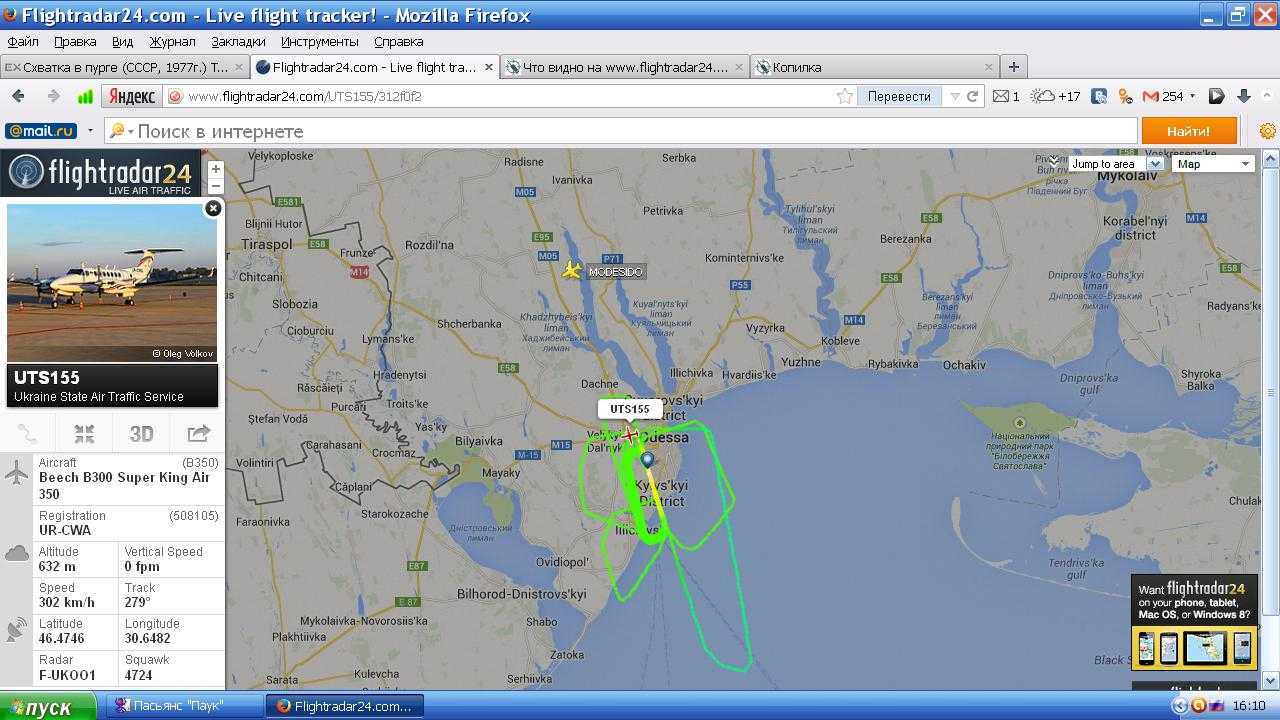The image size is (1280, 720).
Task: Open the Odnoklassniki toolbar icon
Action: tap(1125, 96)
